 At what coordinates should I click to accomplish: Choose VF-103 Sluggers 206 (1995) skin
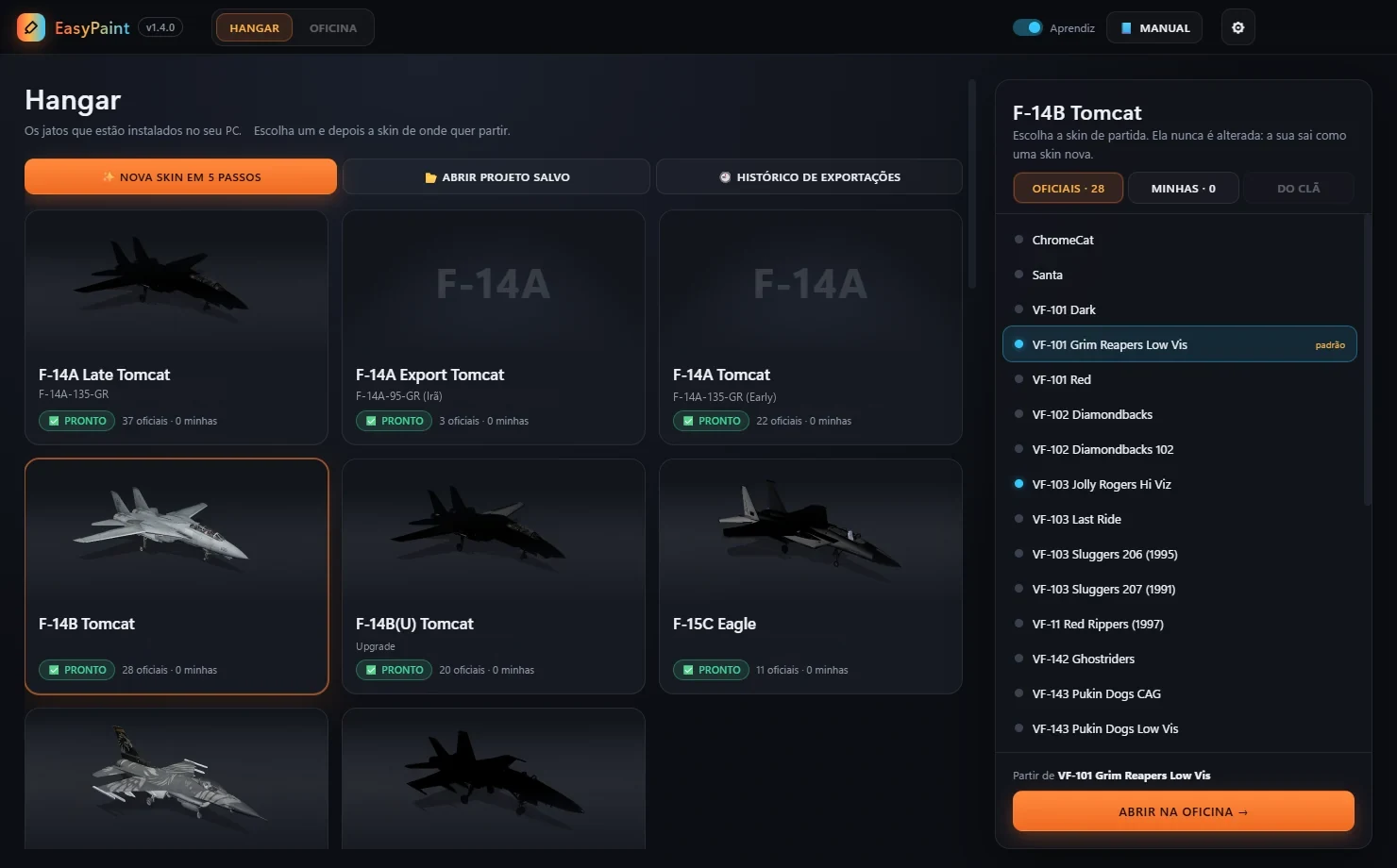pyautogui.click(x=1180, y=554)
